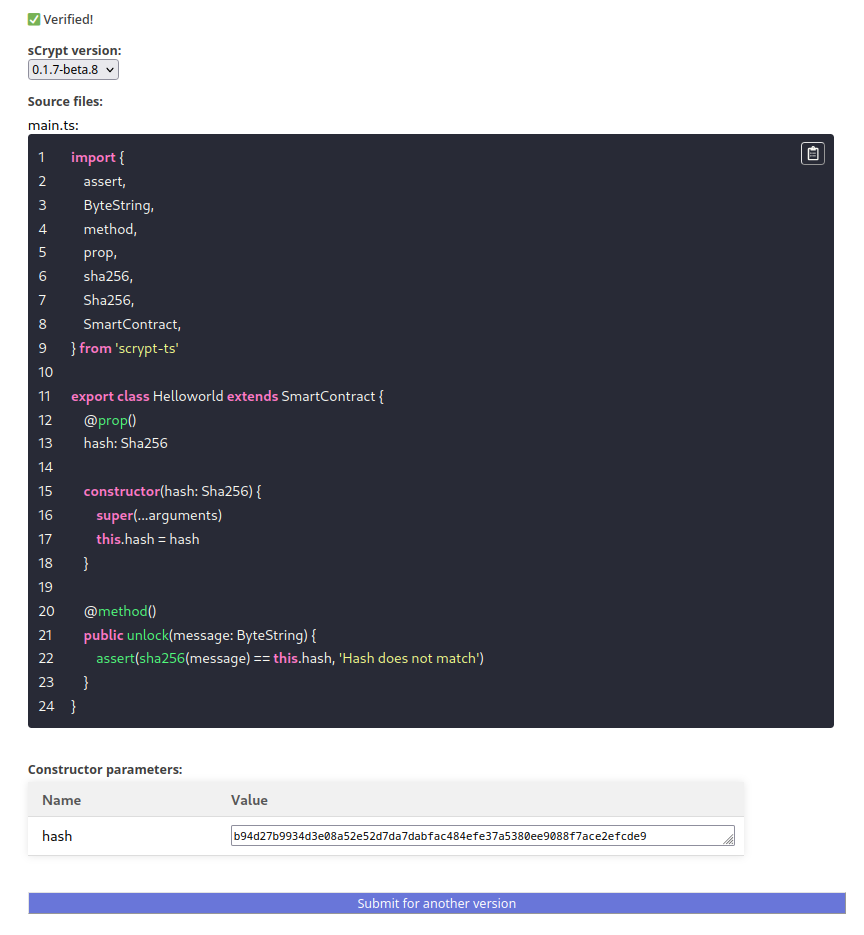The height and width of the screenshot is (935, 864).
Task: Click the Constructor parameters heading
Action: [105, 769]
